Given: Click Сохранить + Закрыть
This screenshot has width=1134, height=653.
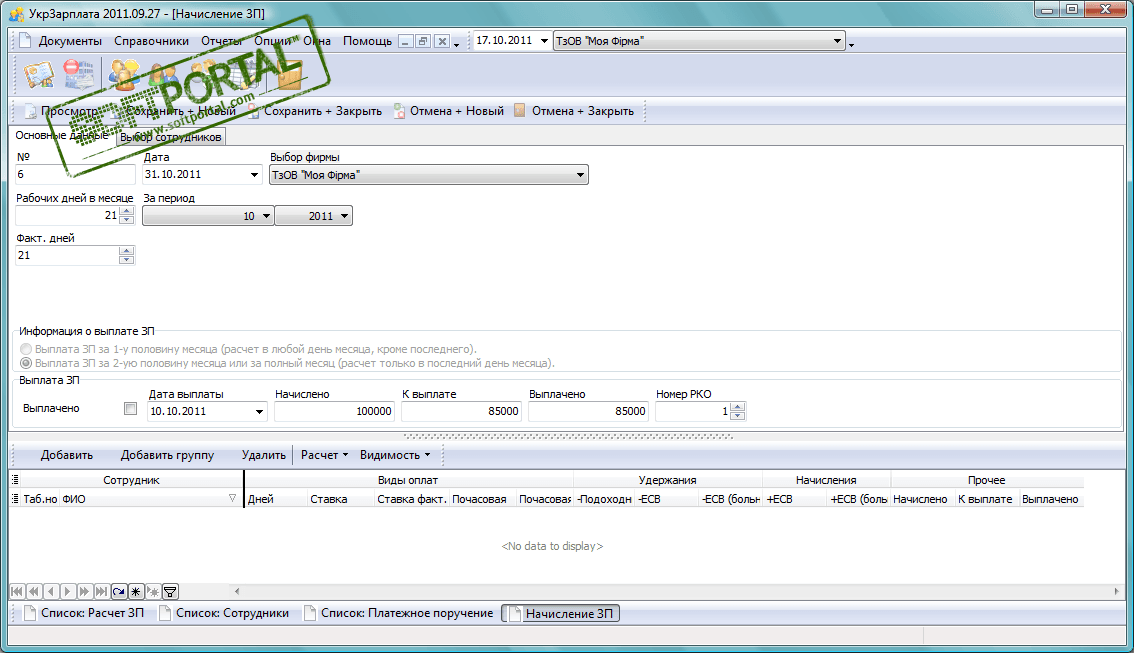Looking at the screenshot, I should click(x=315, y=111).
